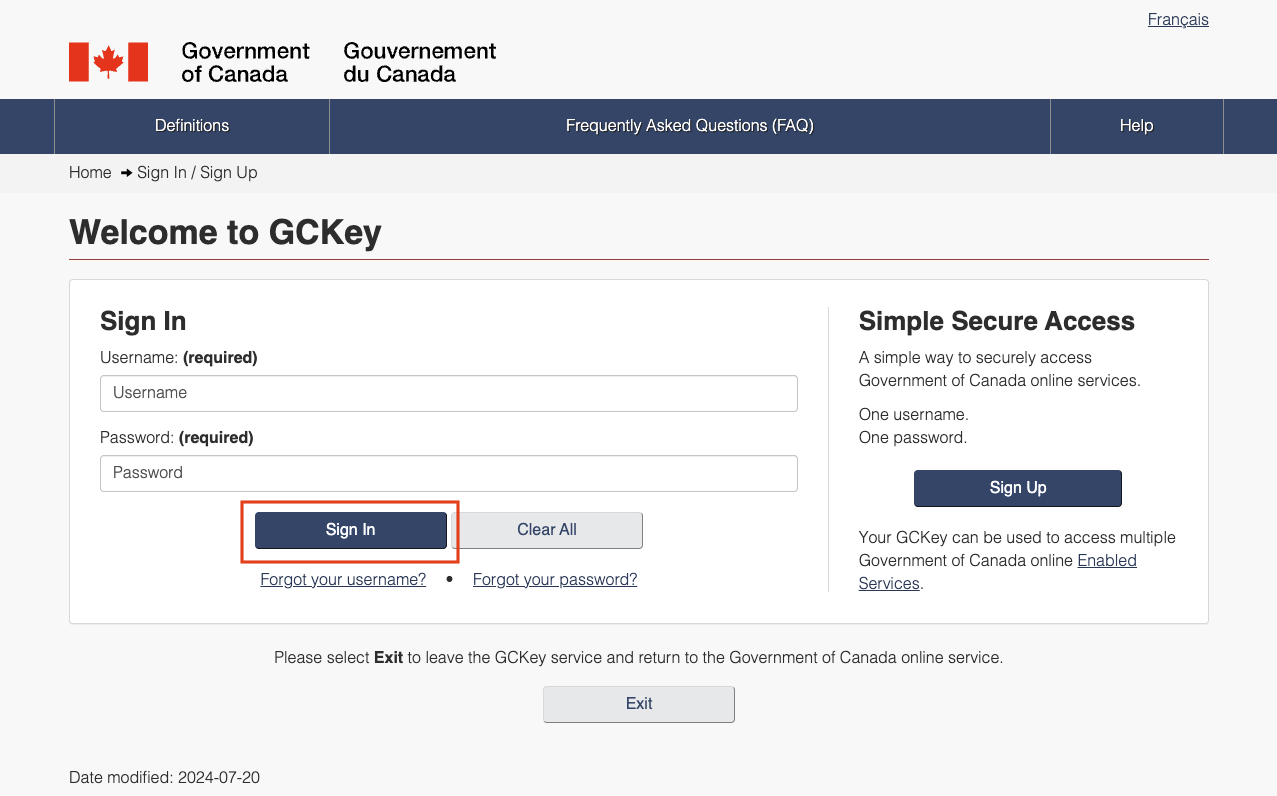1277x796 pixels.
Task: Click inside the Password input field
Action: tap(448, 473)
